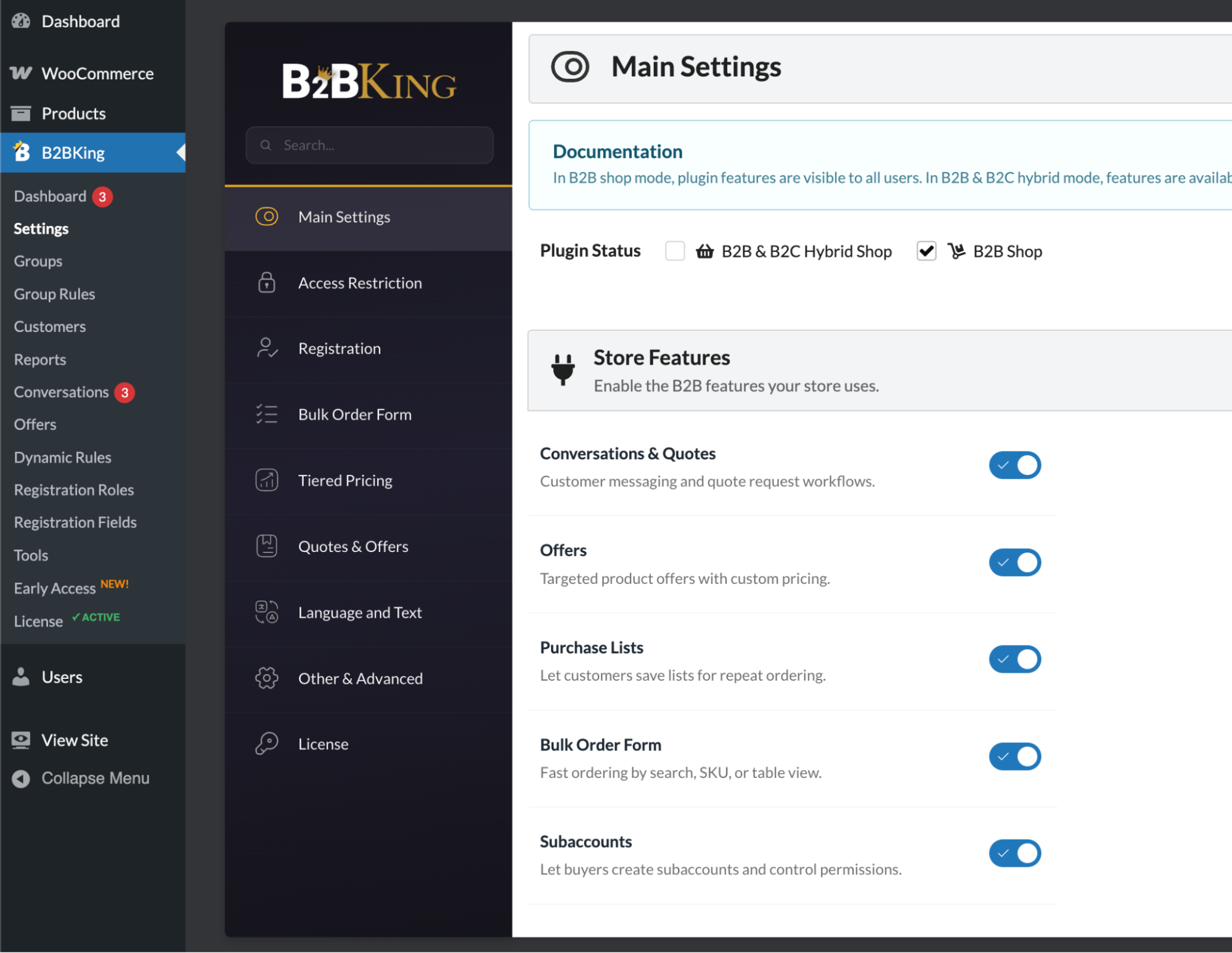
Task: Click the Other & Advanced gear icon
Action: [267, 678]
